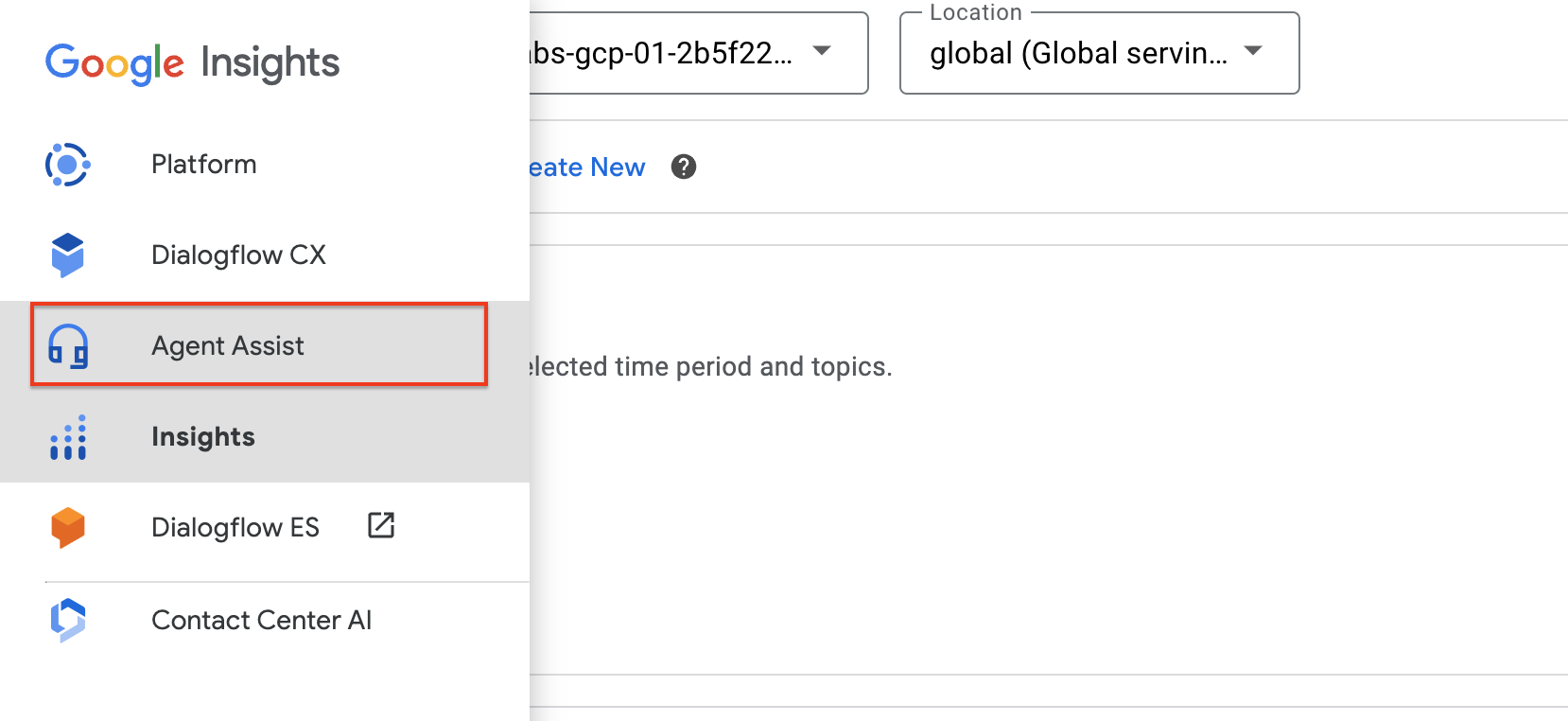Select Agent Assist menu item
1568x721 pixels.
pyautogui.click(x=228, y=345)
